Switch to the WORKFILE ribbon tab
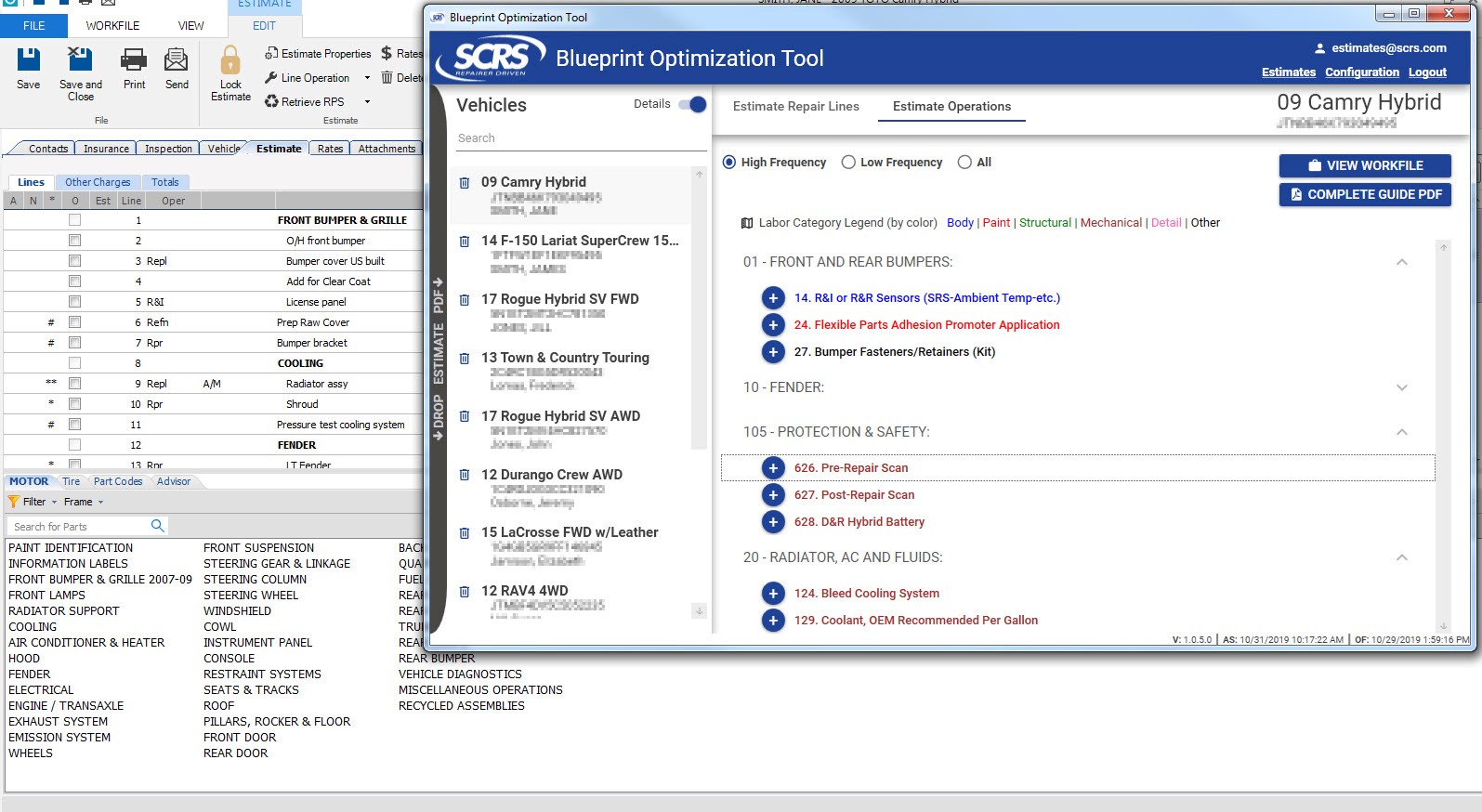This screenshot has height=812, width=1482. coord(112,25)
